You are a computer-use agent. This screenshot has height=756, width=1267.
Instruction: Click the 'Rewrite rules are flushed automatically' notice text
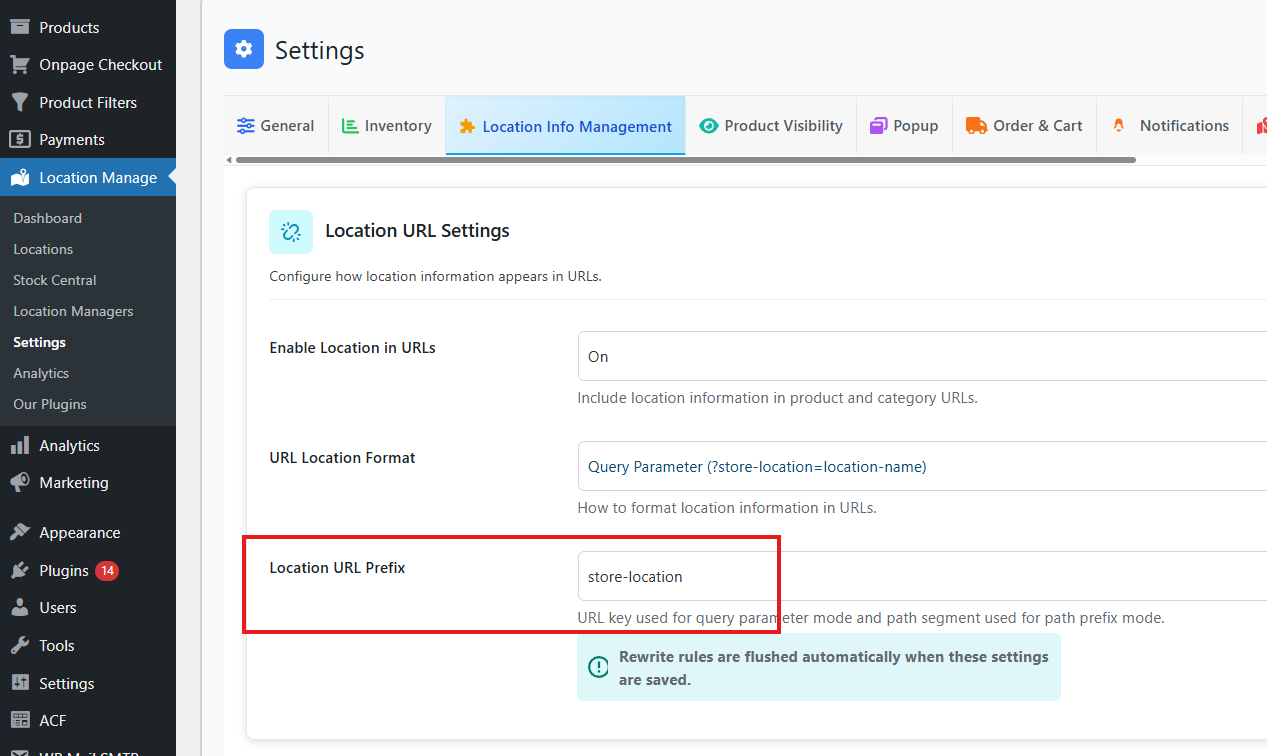[x=834, y=668]
